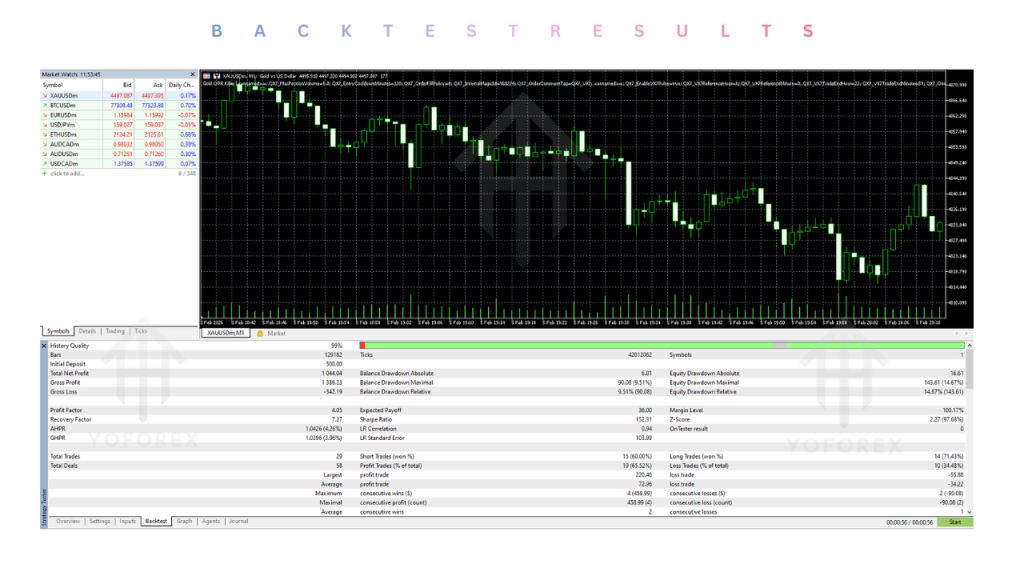
Task: Close the Market Watch panel
Action: (x=192, y=74)
